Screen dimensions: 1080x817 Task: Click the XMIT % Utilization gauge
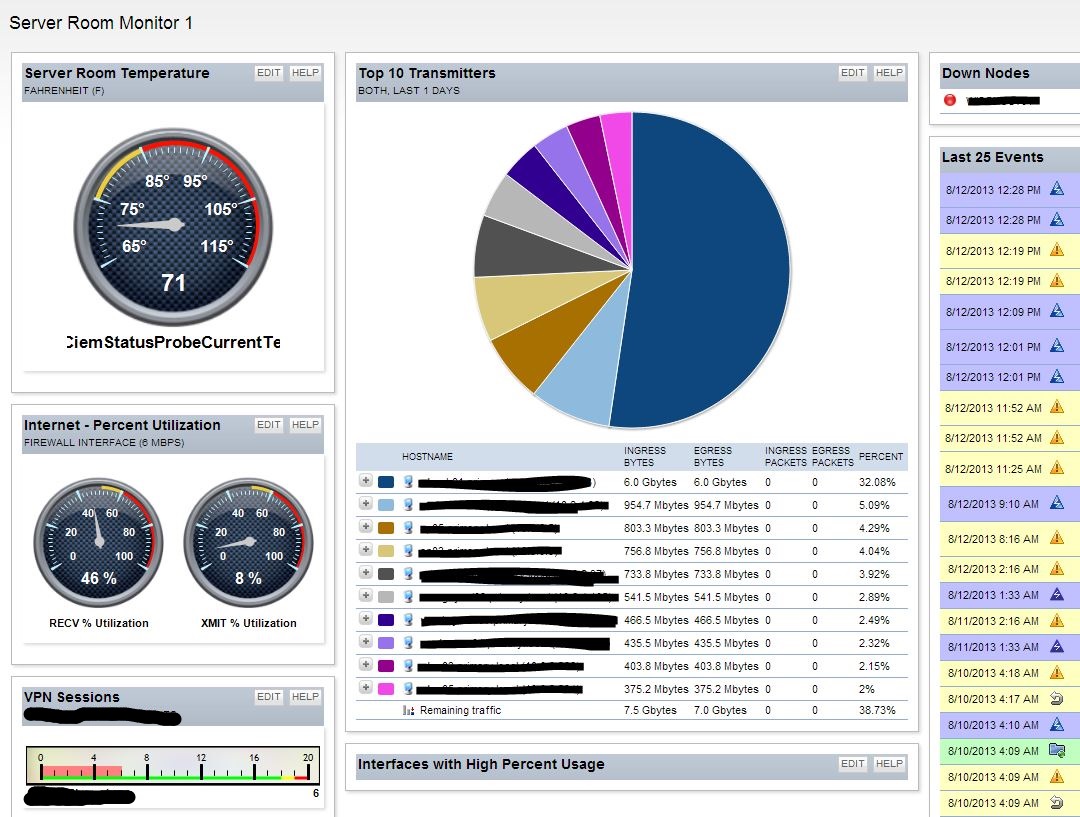click(x=249, y=542)
